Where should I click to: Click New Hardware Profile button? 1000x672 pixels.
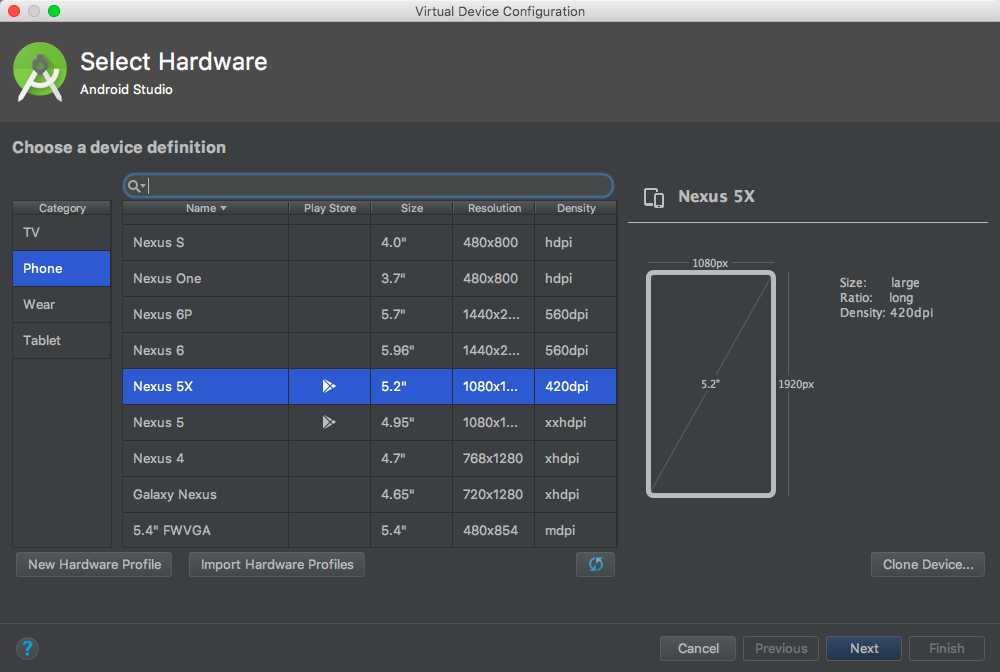94,564
